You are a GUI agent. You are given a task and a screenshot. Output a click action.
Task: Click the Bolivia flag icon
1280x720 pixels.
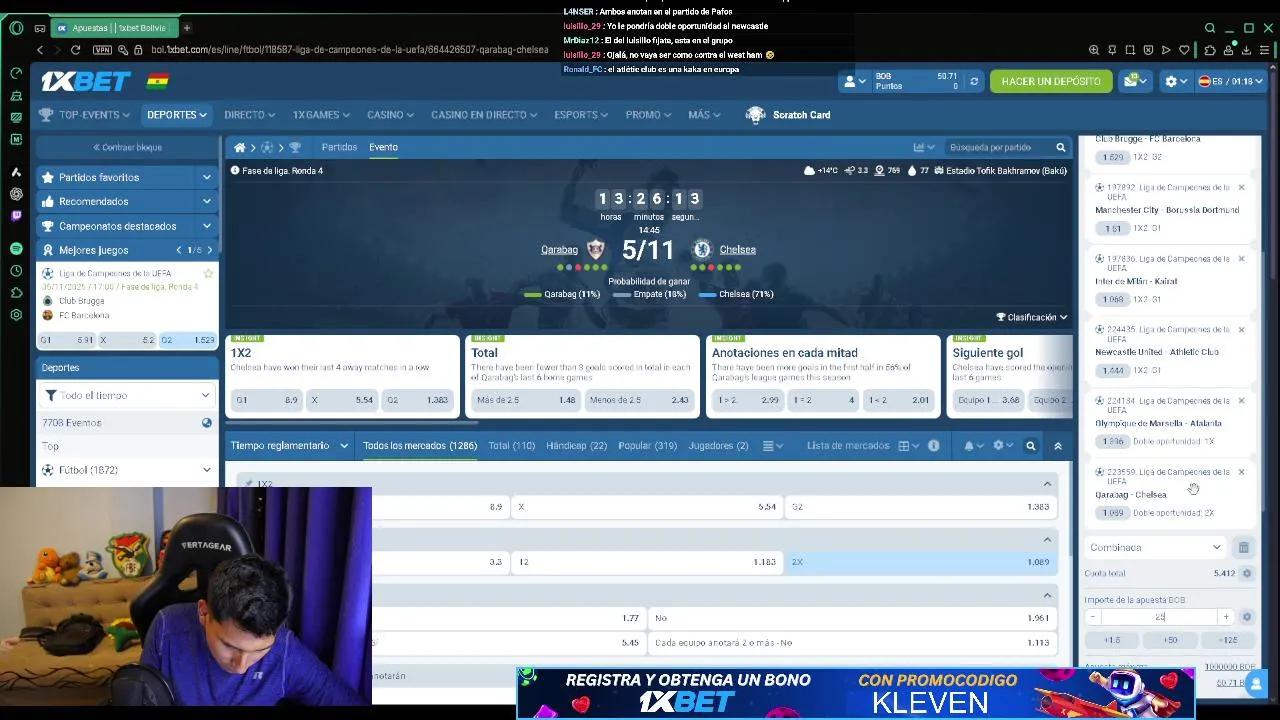point(158,81)
